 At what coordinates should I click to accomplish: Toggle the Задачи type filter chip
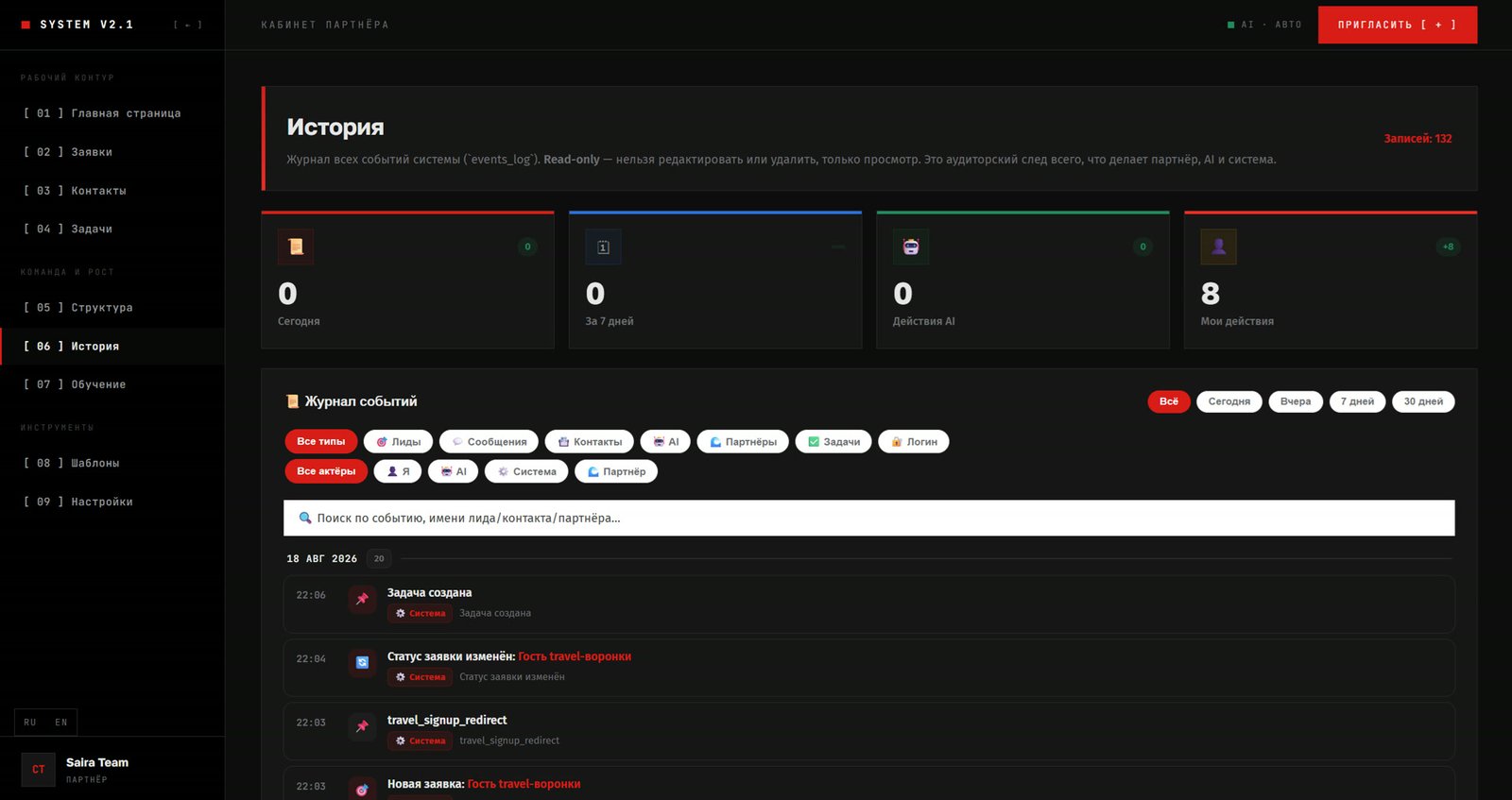(x=833, y=441)
